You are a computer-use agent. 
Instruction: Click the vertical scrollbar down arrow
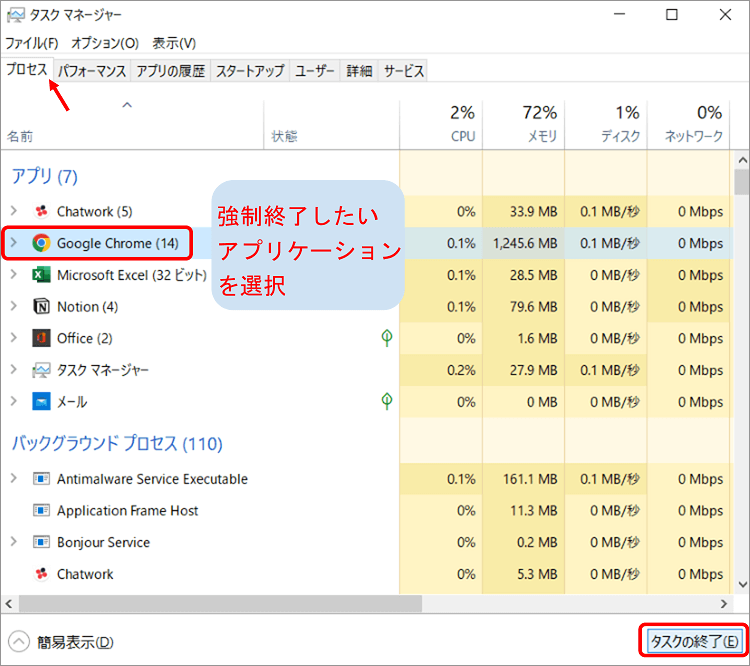click(742, 584)
